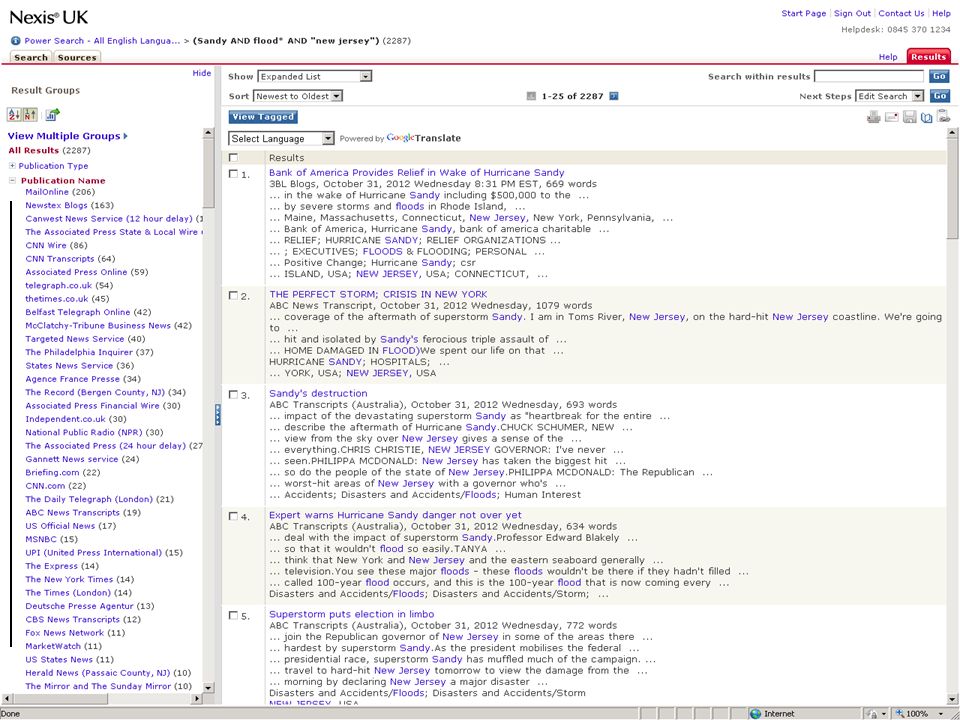
Task: Open Expert warns Hurricane Sandy danger article
Action: point(395,515)
